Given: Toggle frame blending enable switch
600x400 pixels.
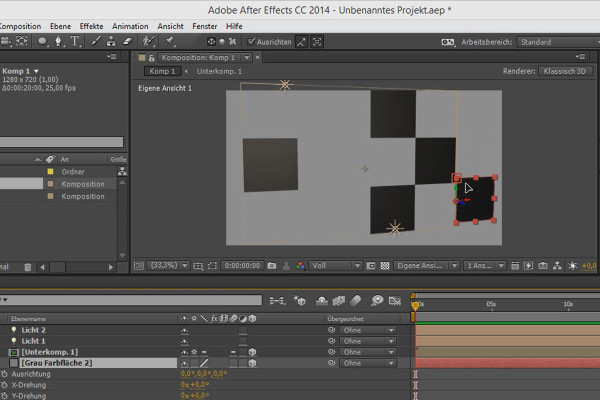Looking at the screenshot, I should [339, 301].
